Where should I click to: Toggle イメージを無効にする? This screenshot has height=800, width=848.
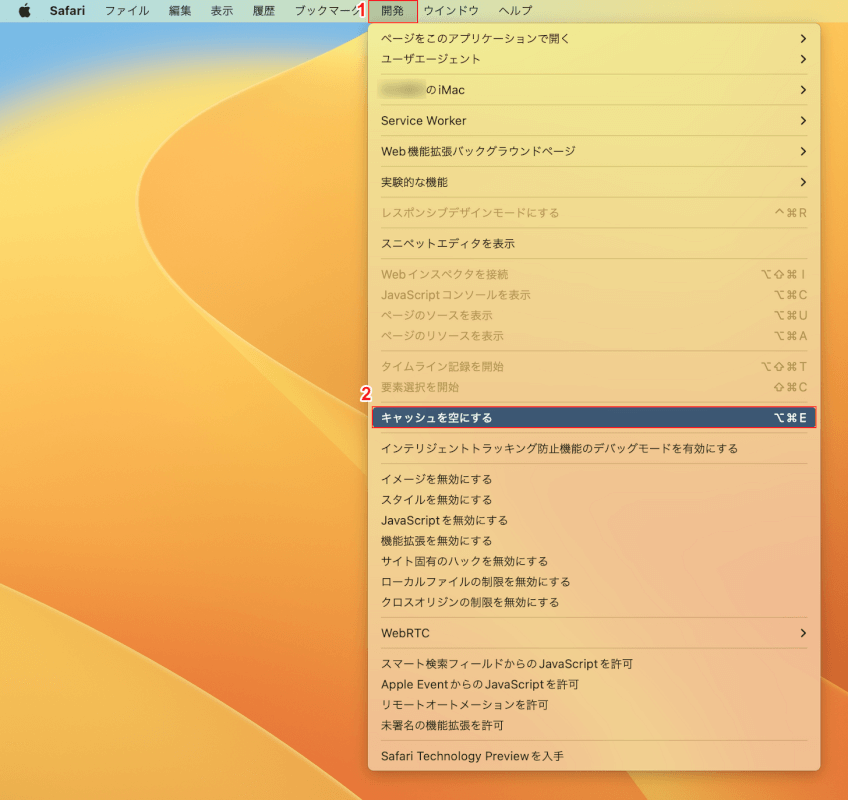(594, 480)
